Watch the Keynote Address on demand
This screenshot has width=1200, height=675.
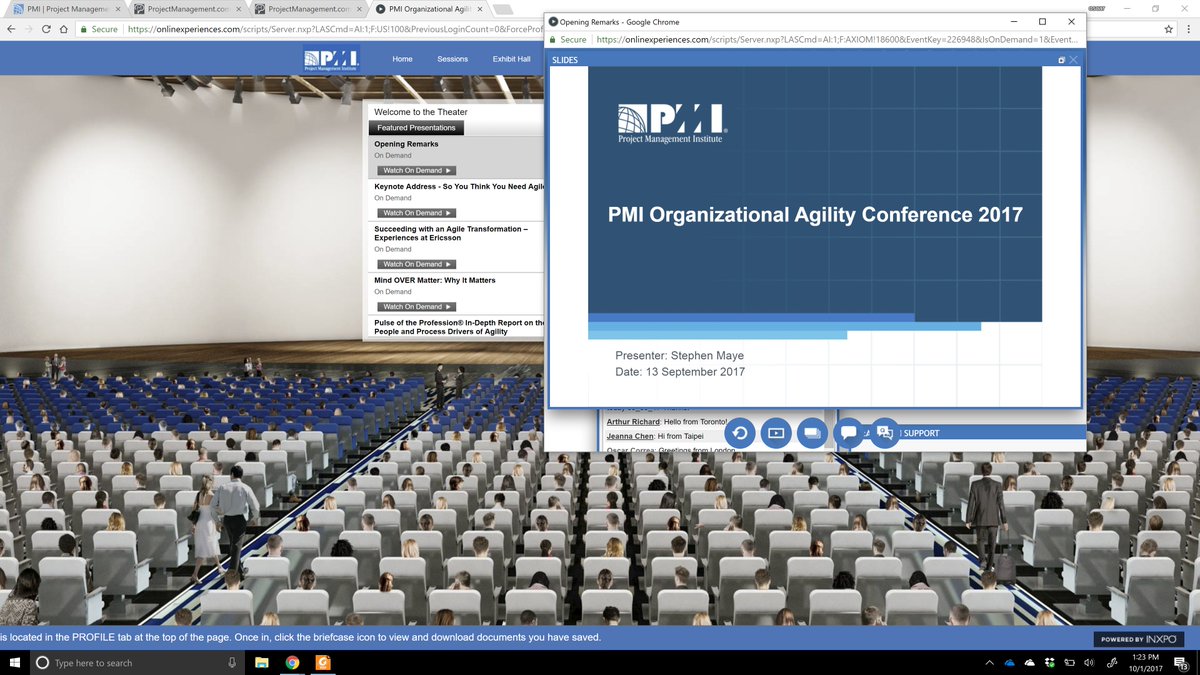click(418, 213)
